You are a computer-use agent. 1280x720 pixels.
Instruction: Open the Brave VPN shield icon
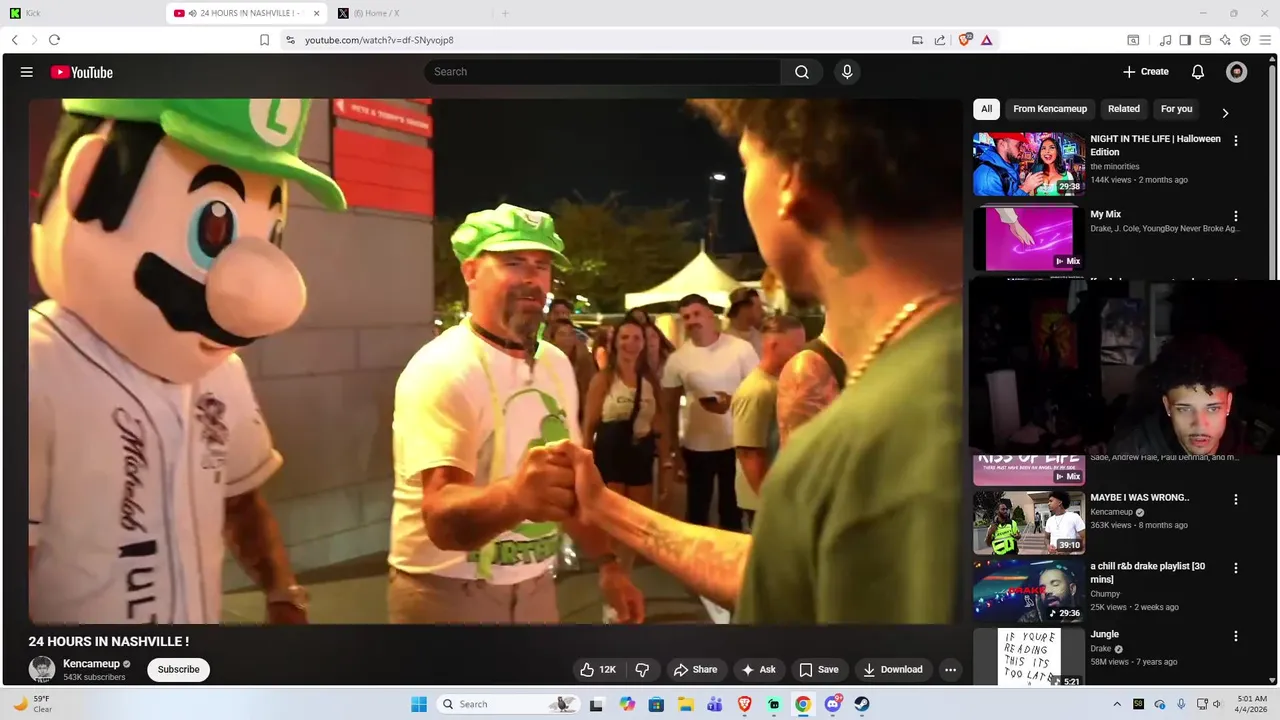pyautogui.click(x=1245, y=40)
